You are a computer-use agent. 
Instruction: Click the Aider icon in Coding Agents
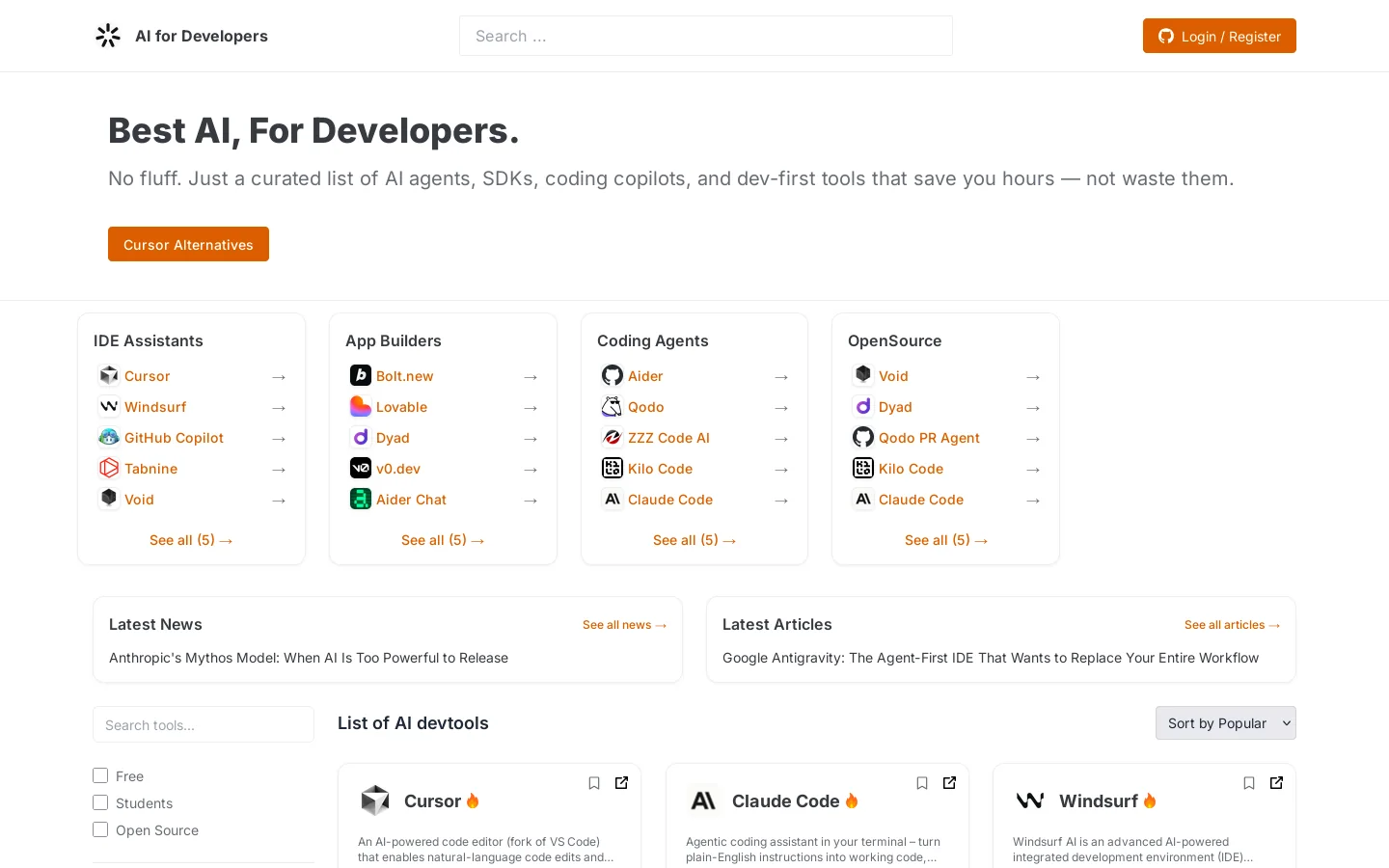click(613, 375)
